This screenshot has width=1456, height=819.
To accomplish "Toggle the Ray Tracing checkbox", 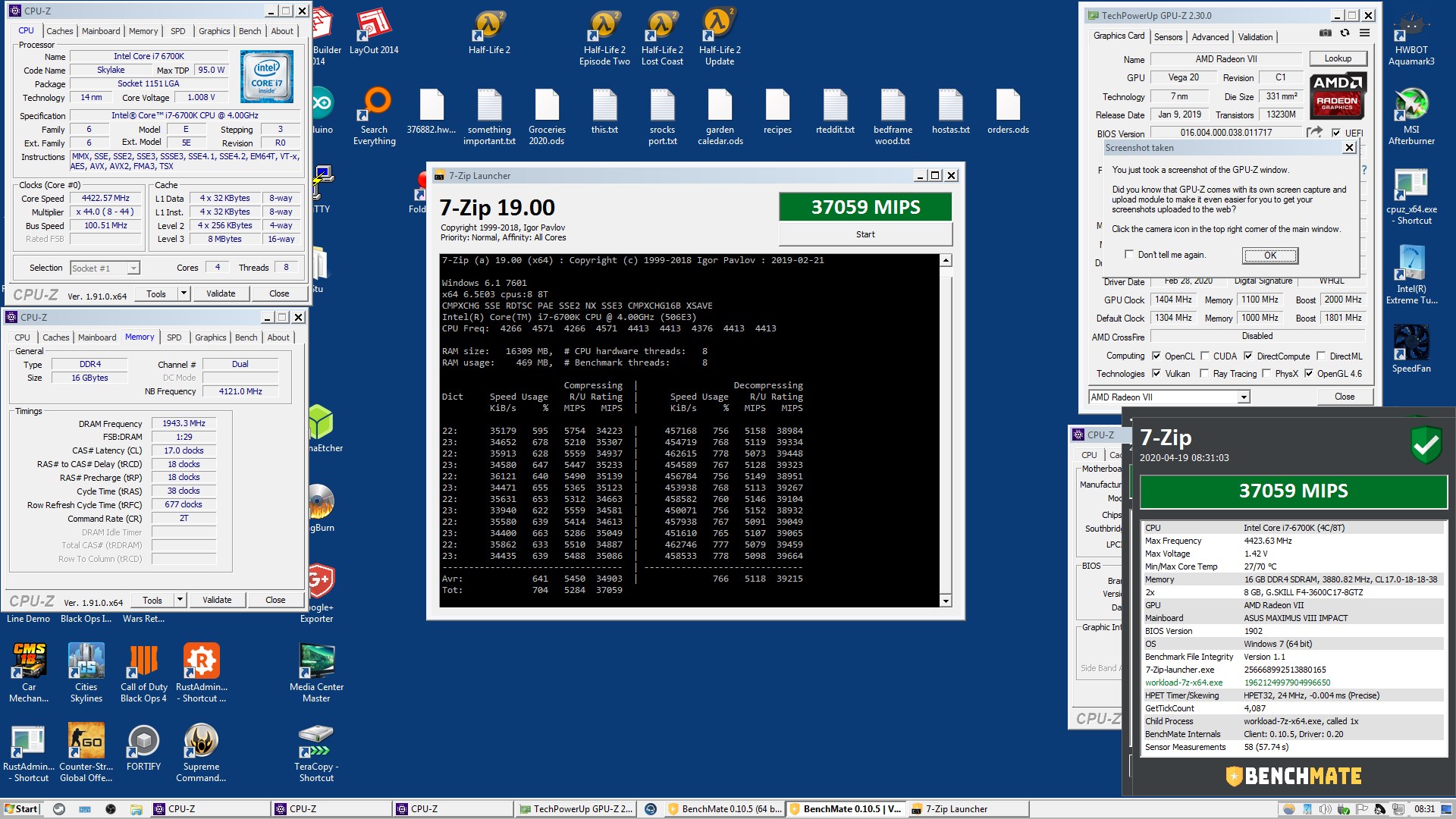I will click(1204, 374).
